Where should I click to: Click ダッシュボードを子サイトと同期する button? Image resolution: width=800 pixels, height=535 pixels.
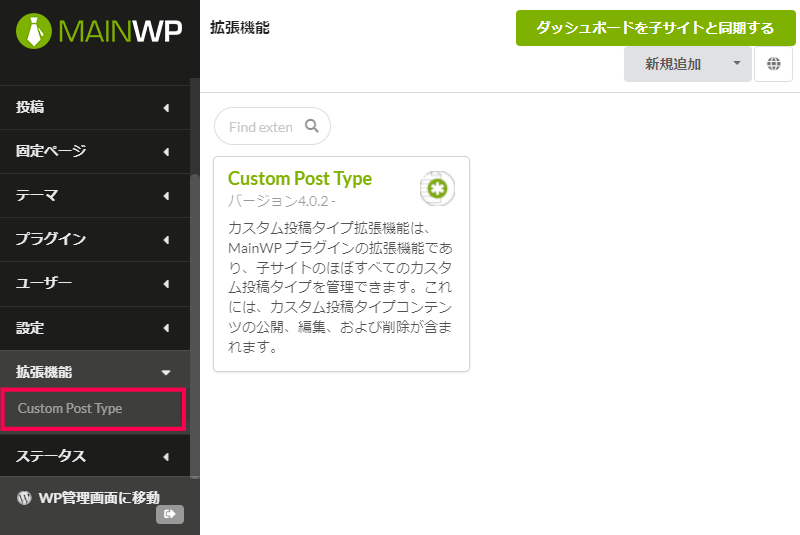tap(655, 28)
